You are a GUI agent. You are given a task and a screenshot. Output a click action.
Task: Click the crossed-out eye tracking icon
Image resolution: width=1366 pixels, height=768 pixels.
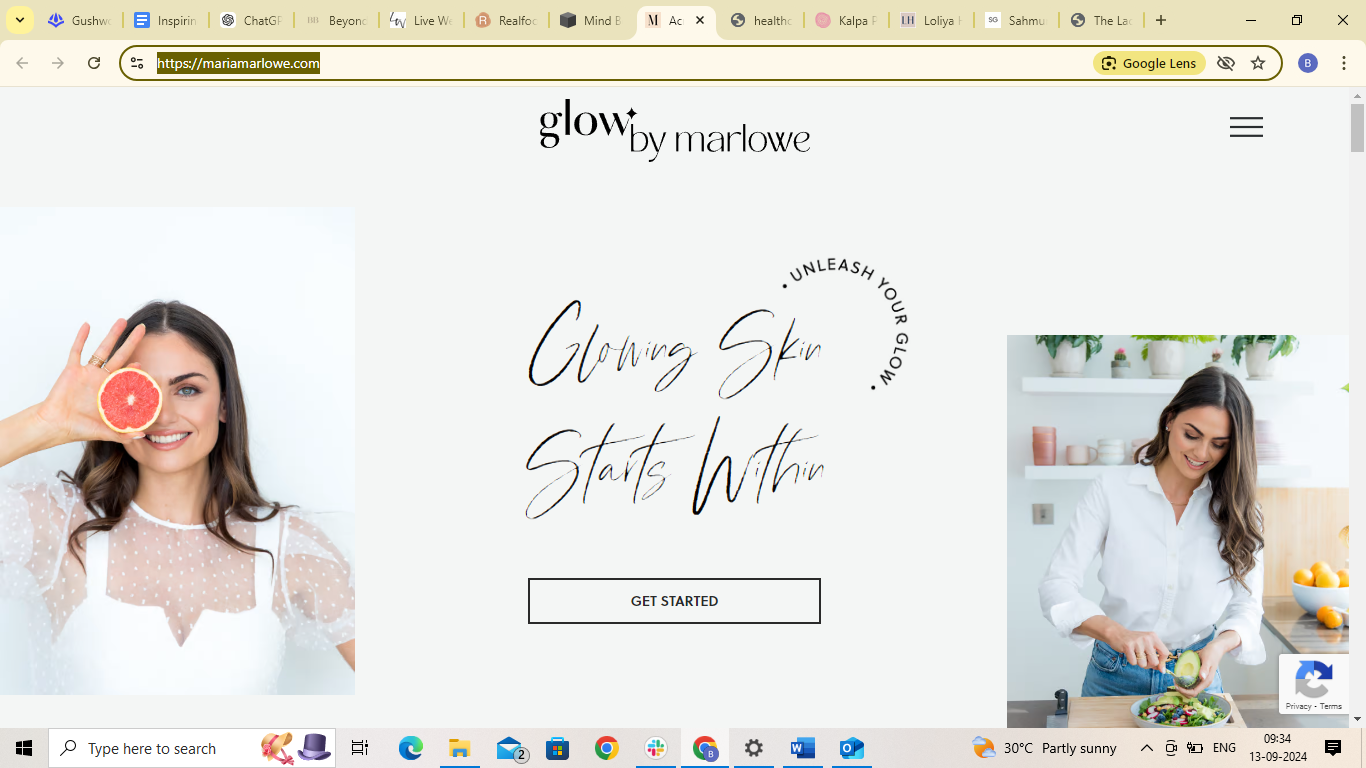(1226, 63)
